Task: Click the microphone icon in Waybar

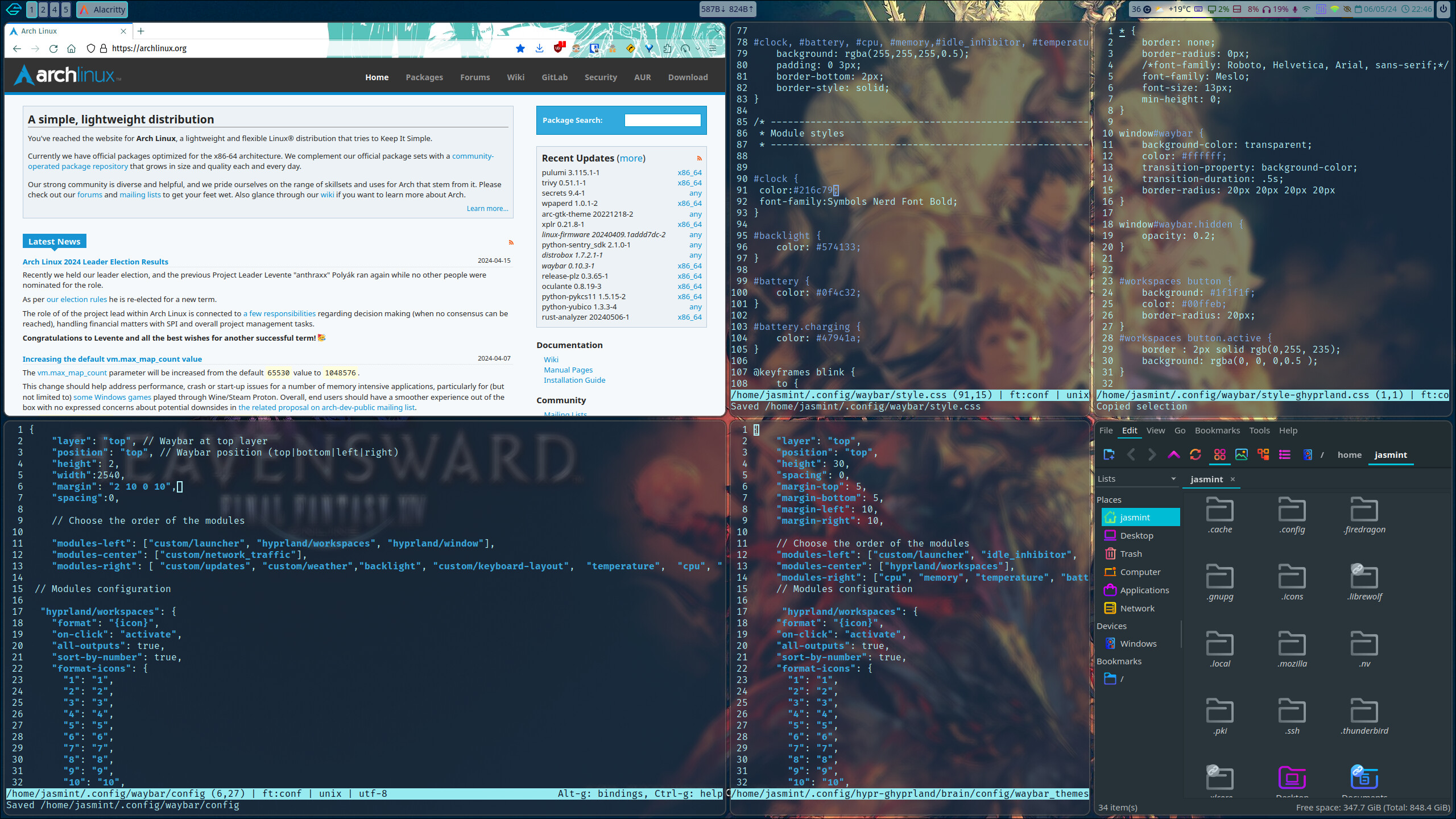Action: click(1295, 9)
